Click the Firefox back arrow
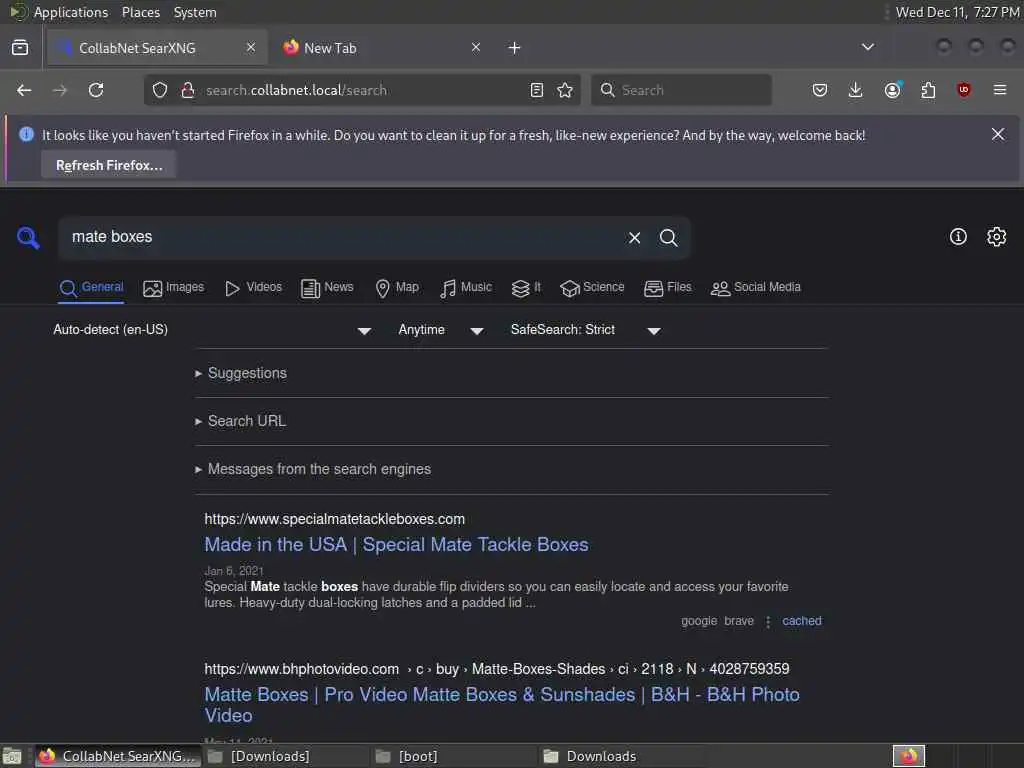Image resolution: width=1024 pixels, height=768 pixels. [x=24, y=90]
